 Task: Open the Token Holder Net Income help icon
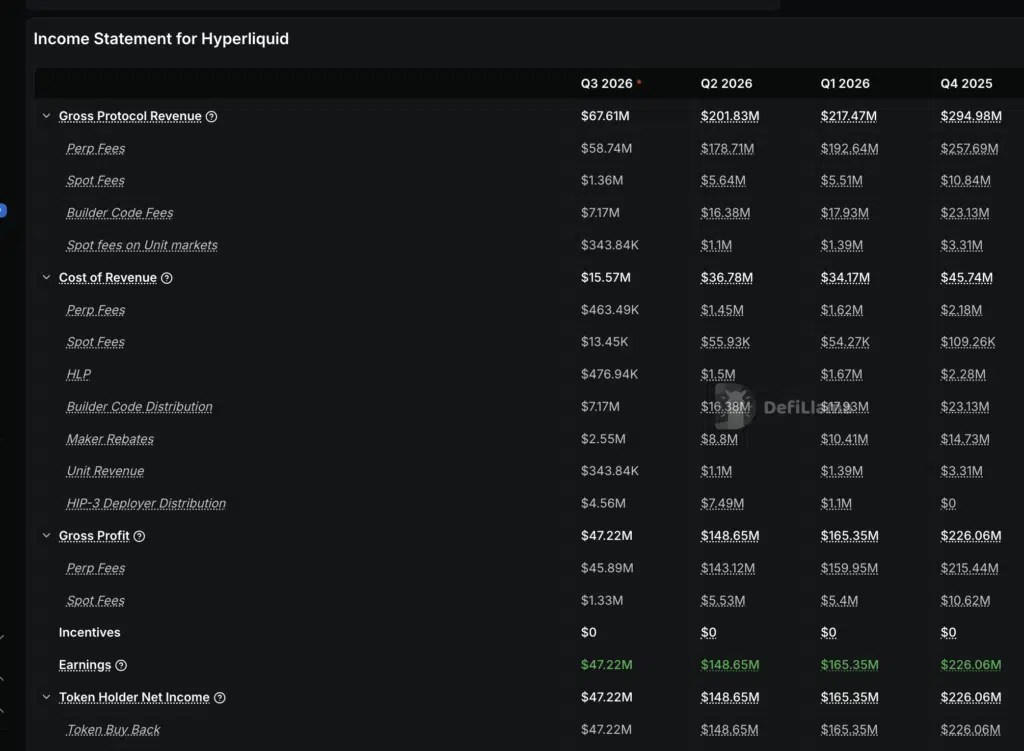point(219,697)
